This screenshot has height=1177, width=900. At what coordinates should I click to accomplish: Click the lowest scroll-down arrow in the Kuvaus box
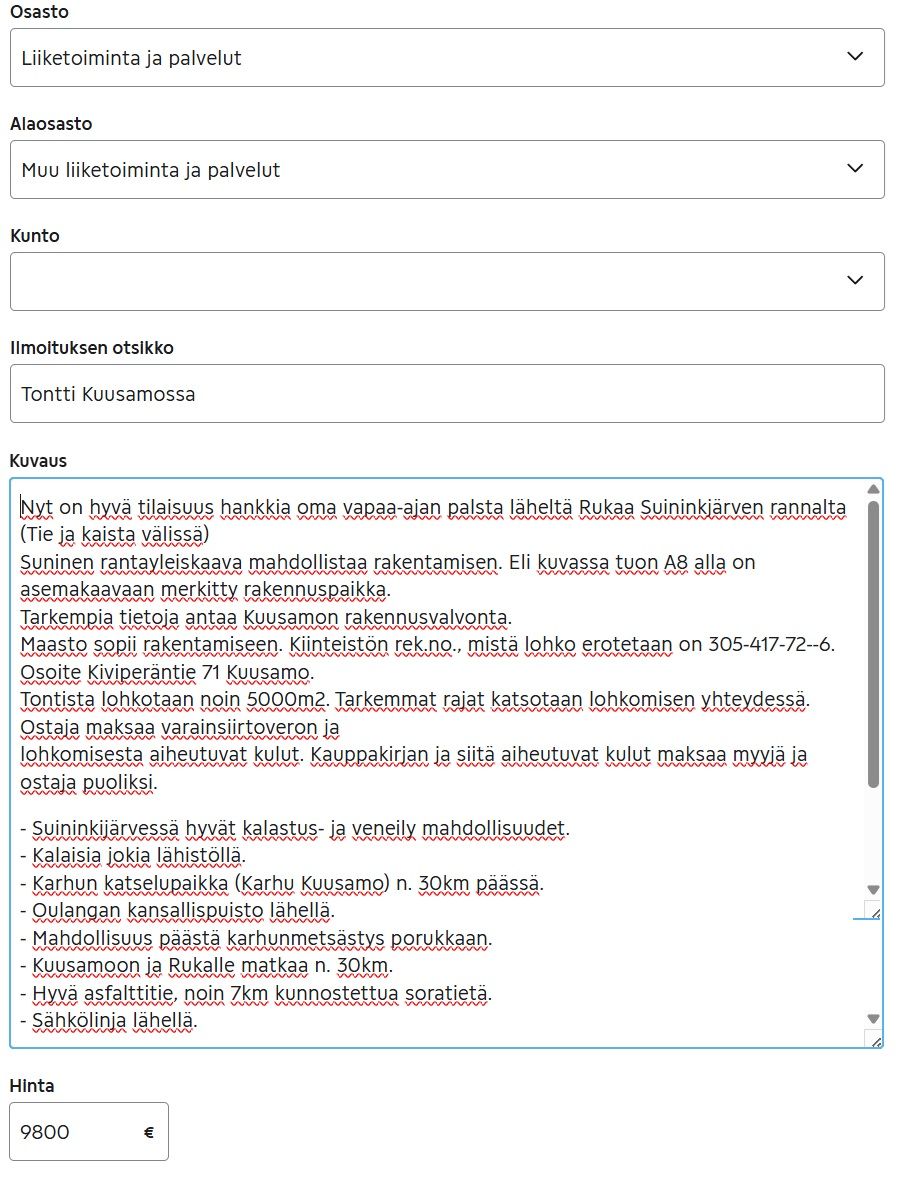[x=873, y=1018]
